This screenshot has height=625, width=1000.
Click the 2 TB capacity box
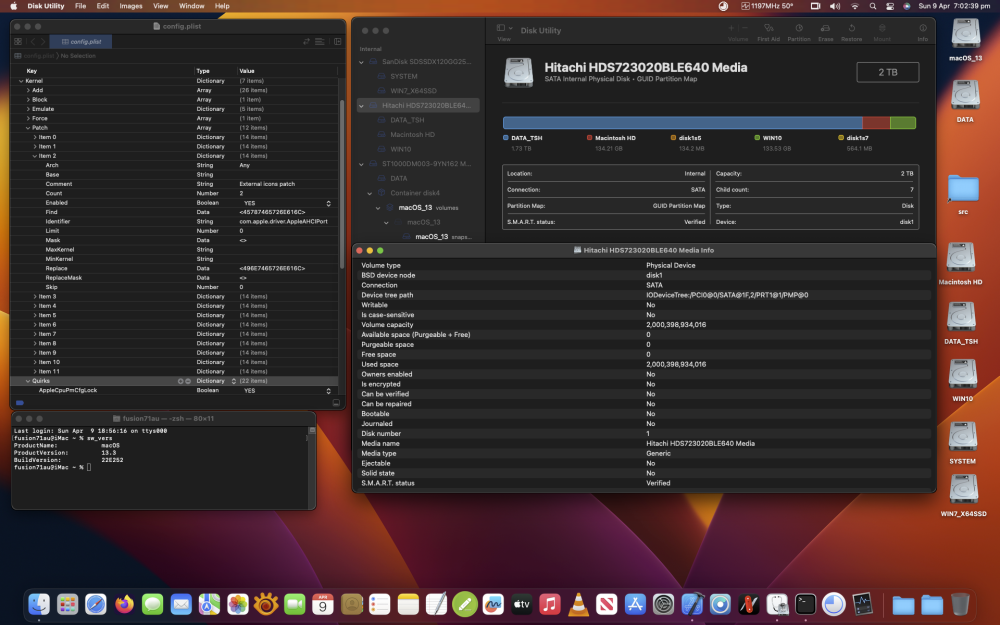[x=887, y=72]
